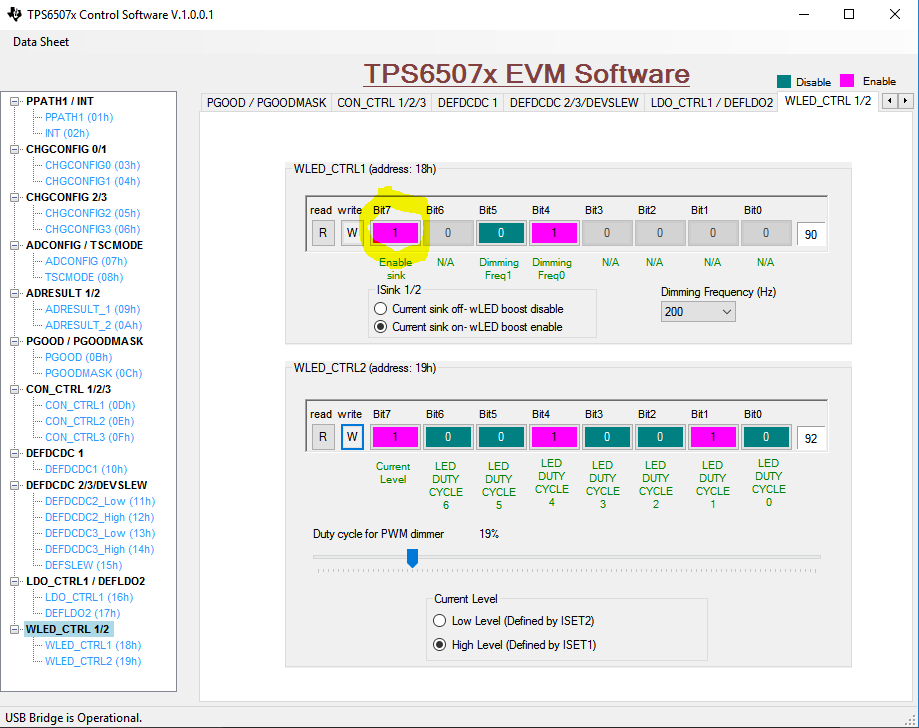Open CHGCONFIG0 (03h) register

pos(93,165)
